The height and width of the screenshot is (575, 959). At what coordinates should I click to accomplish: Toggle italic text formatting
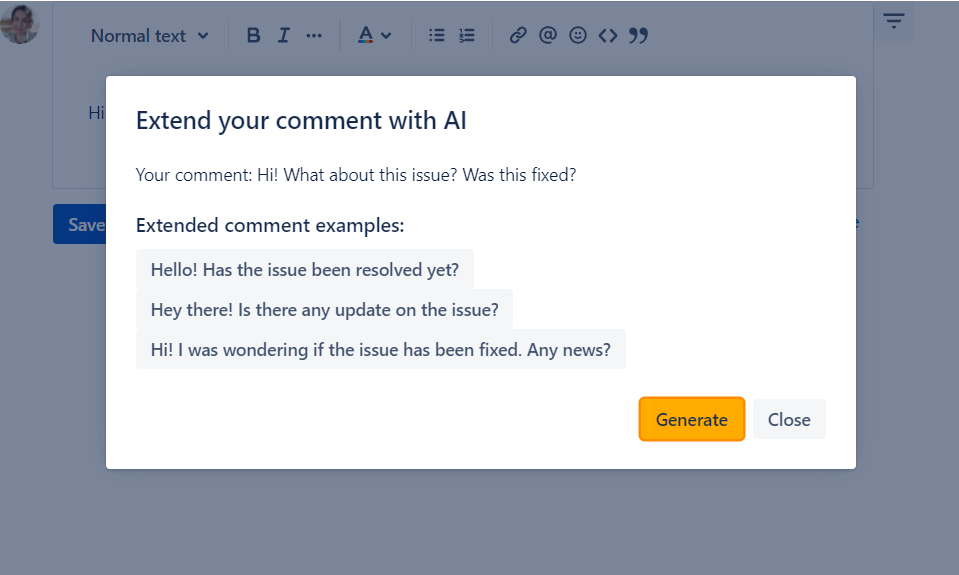(x=283, y=35)
